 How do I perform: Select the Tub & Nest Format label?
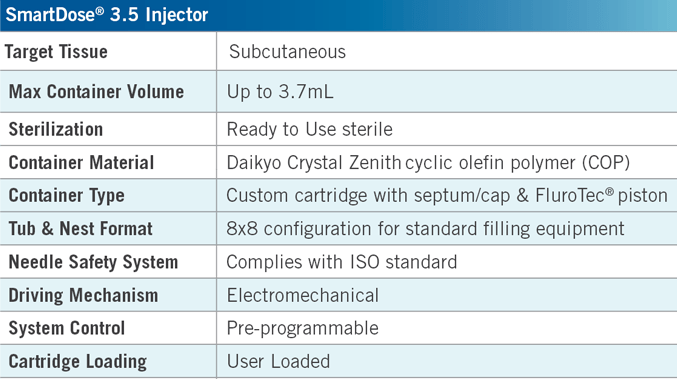click(x=81, y=229)
